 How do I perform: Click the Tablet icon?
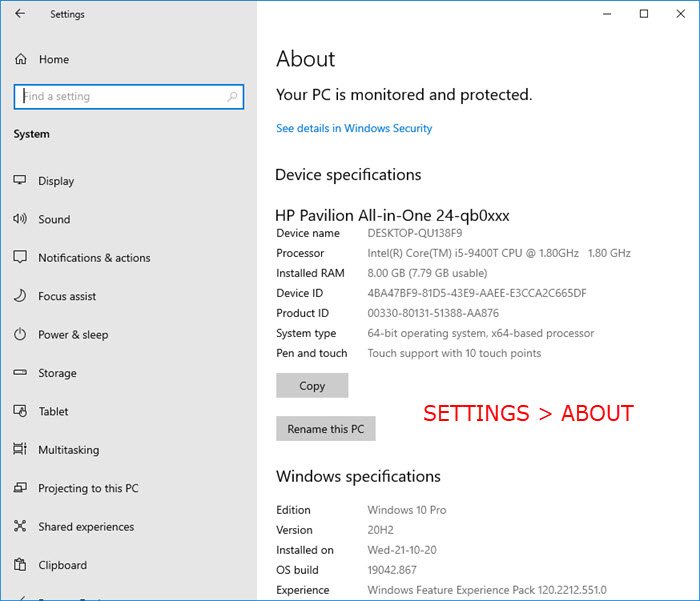click(x=20, y=411)
